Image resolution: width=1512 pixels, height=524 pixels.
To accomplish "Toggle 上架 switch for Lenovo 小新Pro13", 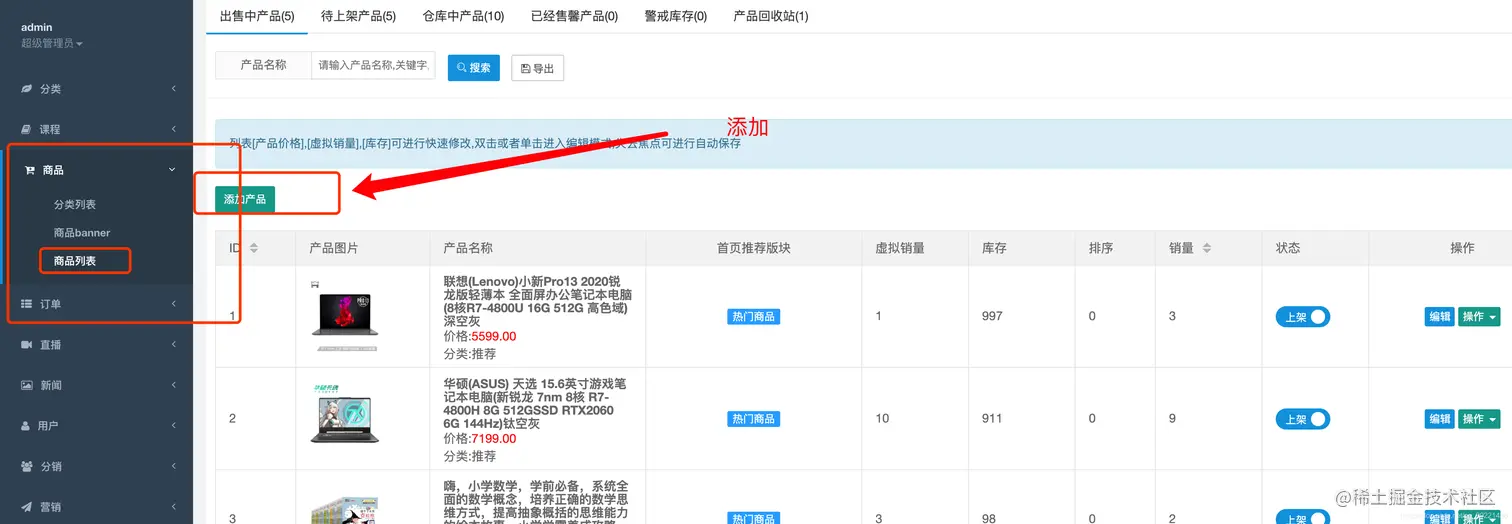I will coord(1302,317).
